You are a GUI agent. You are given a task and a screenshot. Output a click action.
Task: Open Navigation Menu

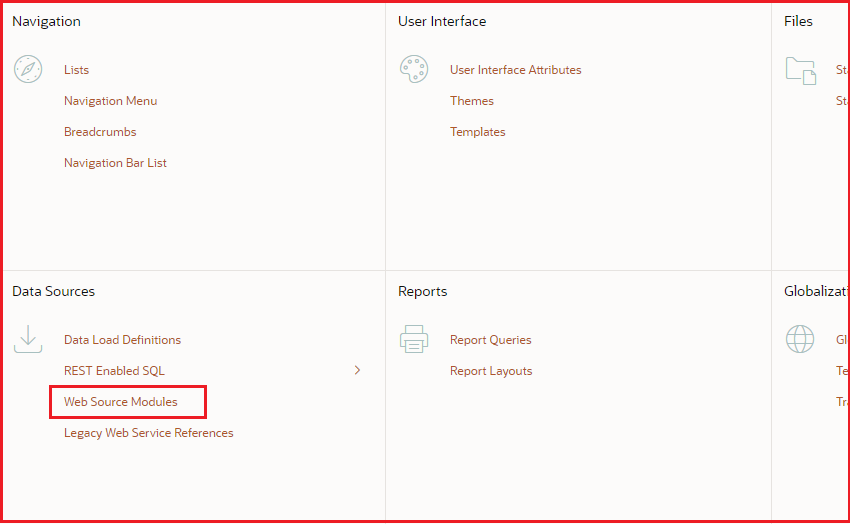click(x=110, y=101)
